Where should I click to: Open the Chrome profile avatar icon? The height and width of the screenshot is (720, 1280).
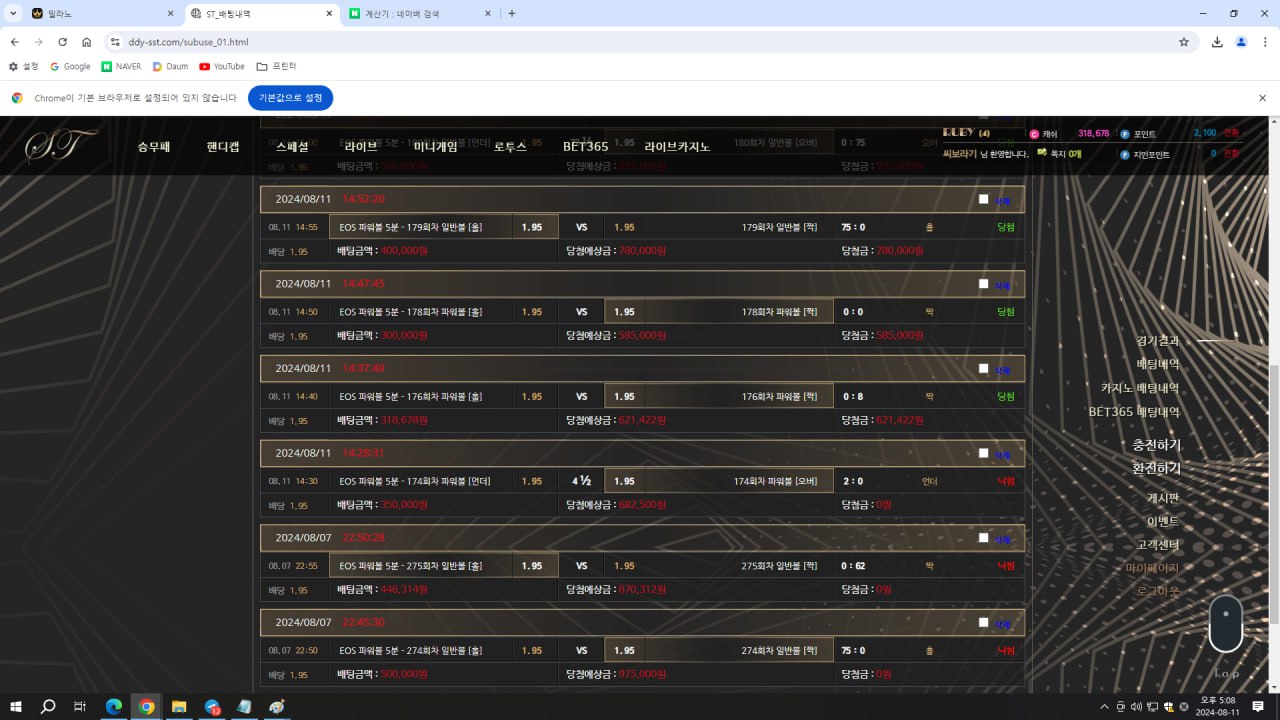pyautogui.click(x=1241, y=42)
